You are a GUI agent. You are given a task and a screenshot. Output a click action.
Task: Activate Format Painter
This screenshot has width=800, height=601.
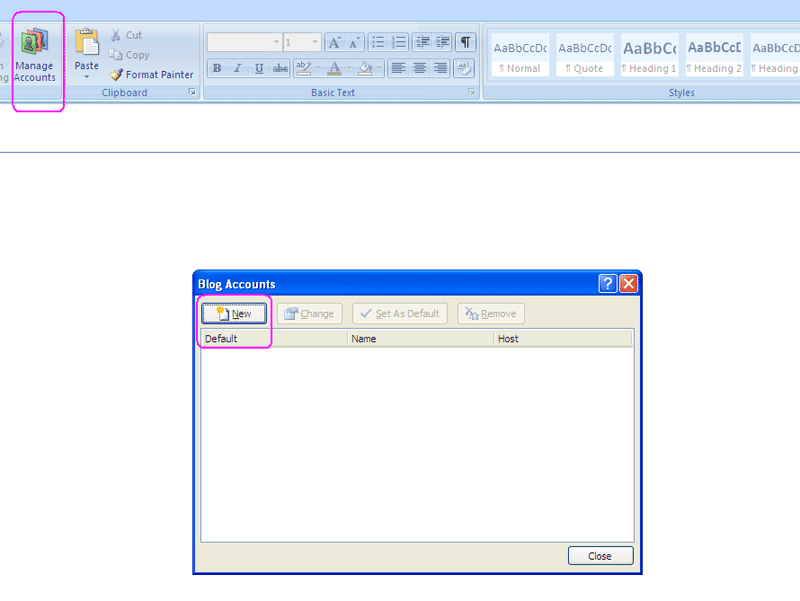(152, 74)
